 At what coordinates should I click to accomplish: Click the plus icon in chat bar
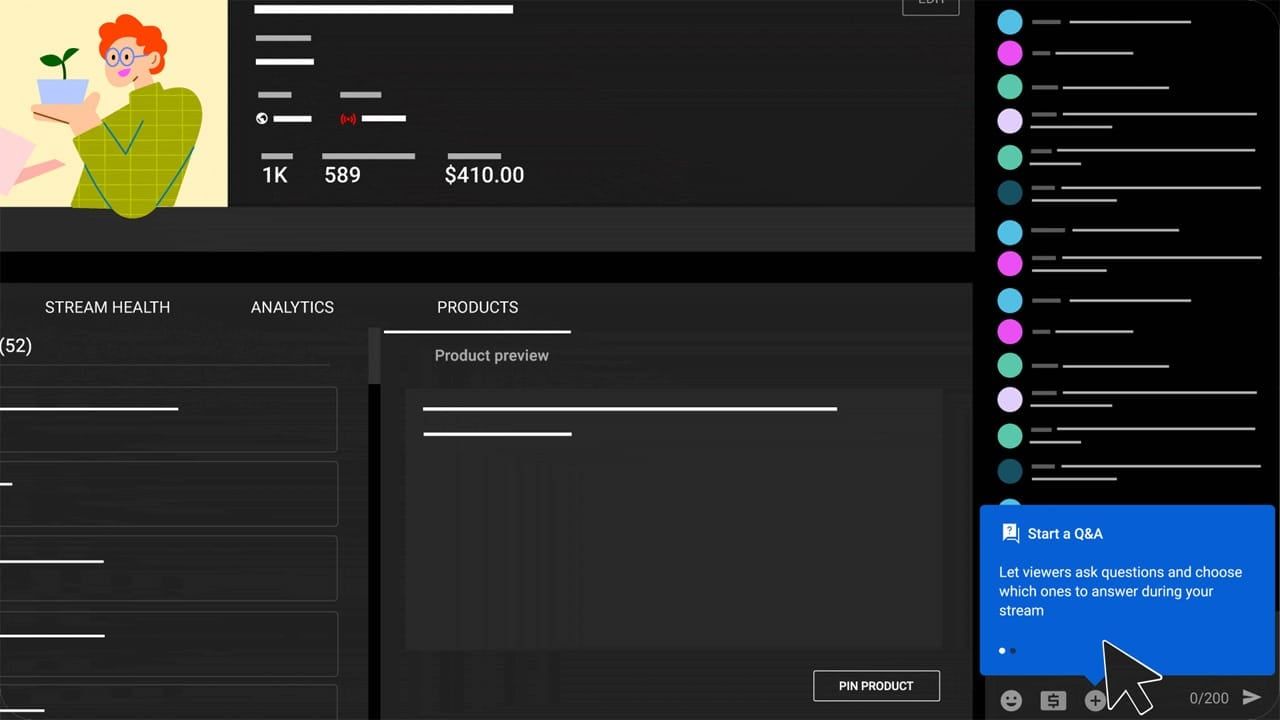pyautogui.click(x=1095, y=700)
